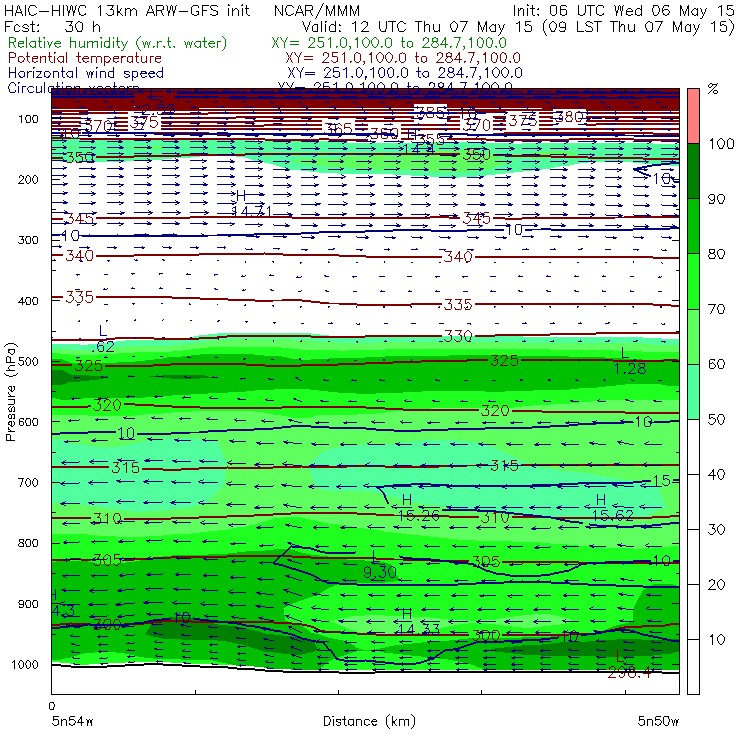740x740 pixels.
Task: Click the '365' potential temperature contour label
Action: (x=339, y=129)
